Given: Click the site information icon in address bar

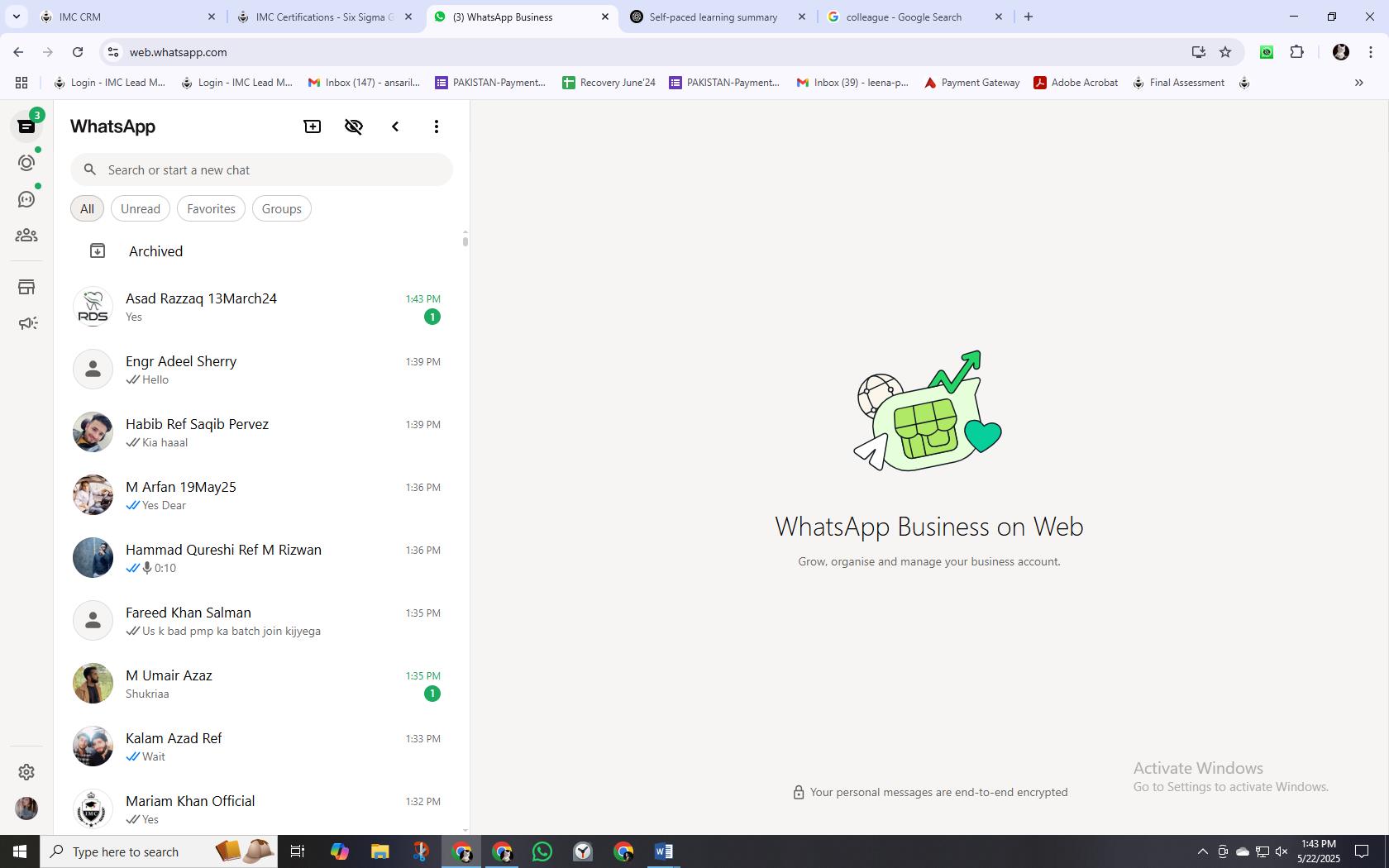Looking at the screenshot, I should [x=113, y=52].
